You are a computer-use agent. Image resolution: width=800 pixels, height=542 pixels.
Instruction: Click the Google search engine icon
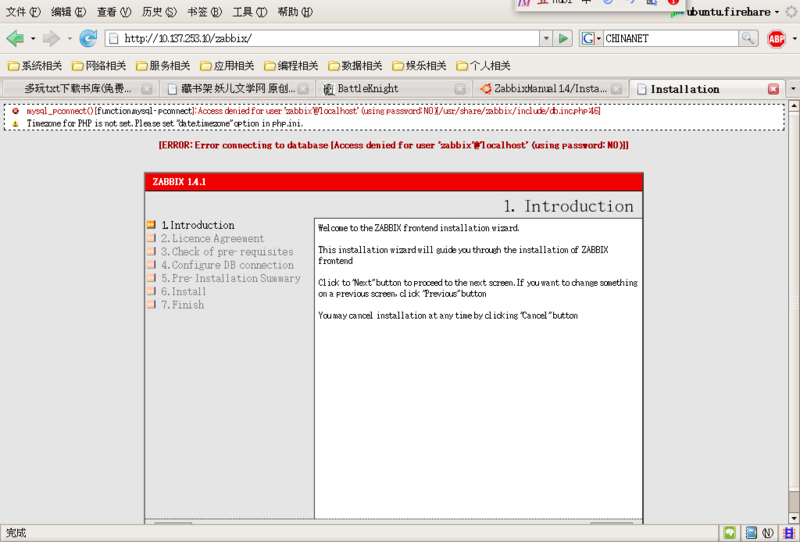click(588, 38)
